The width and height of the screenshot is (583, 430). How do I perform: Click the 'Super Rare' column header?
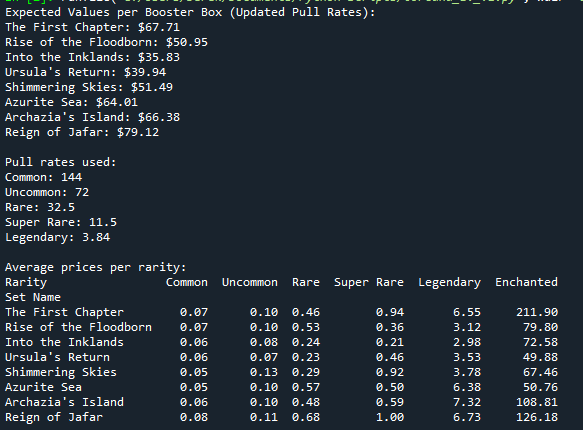pyautogui.click(x=369, y=282)
